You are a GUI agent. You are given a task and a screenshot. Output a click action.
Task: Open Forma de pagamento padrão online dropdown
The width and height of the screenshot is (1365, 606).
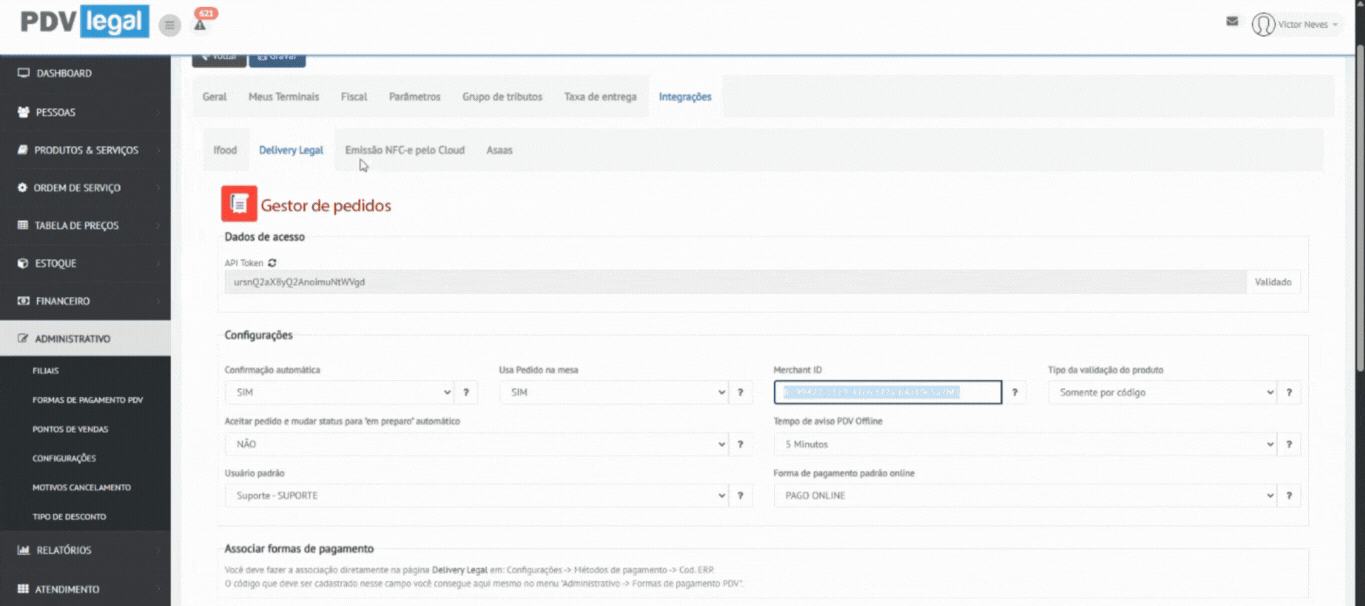pos(1025,496)
